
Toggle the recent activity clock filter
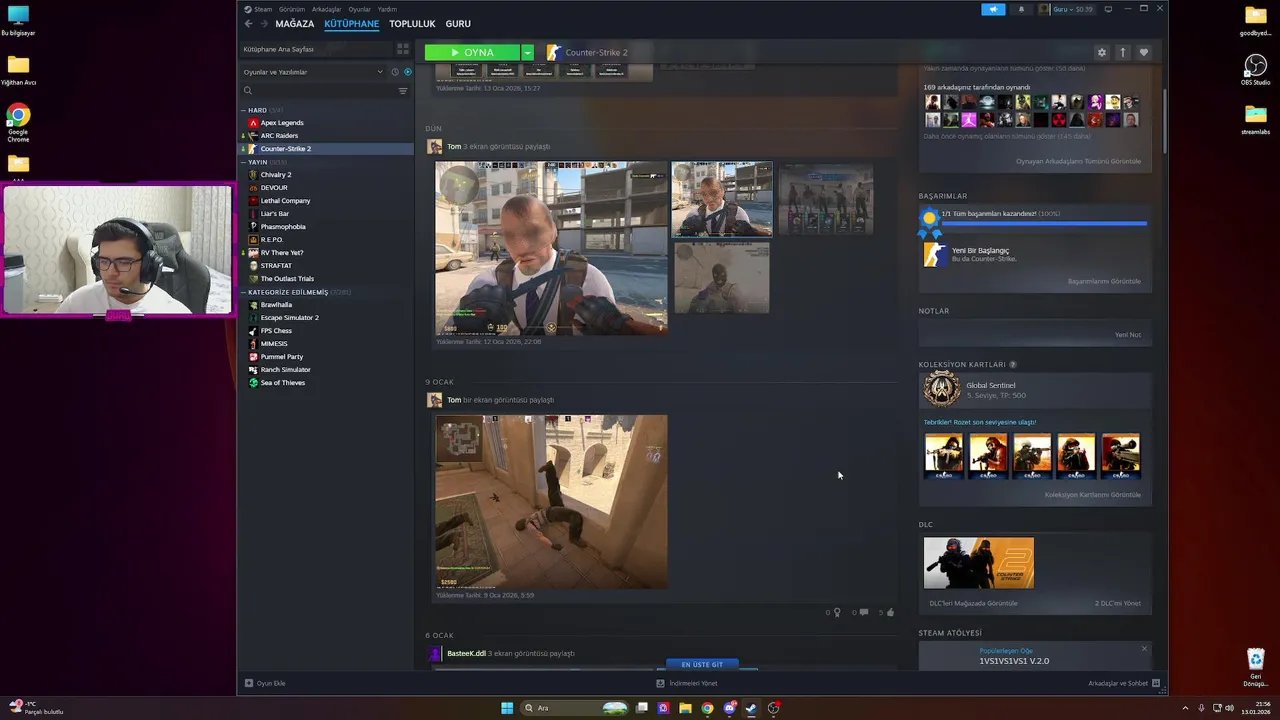[395, 72]
